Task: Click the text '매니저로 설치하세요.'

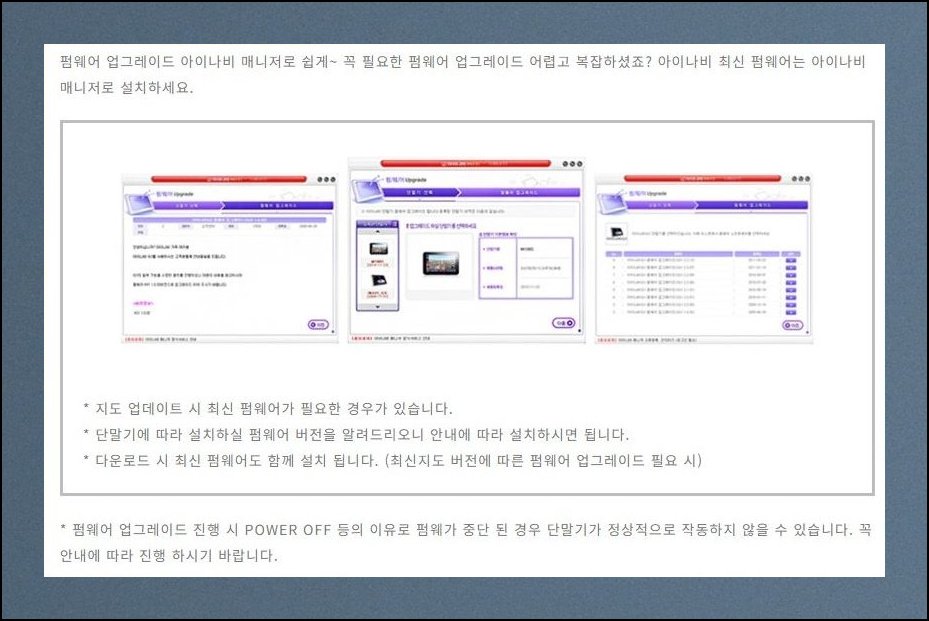Action: 127,88
